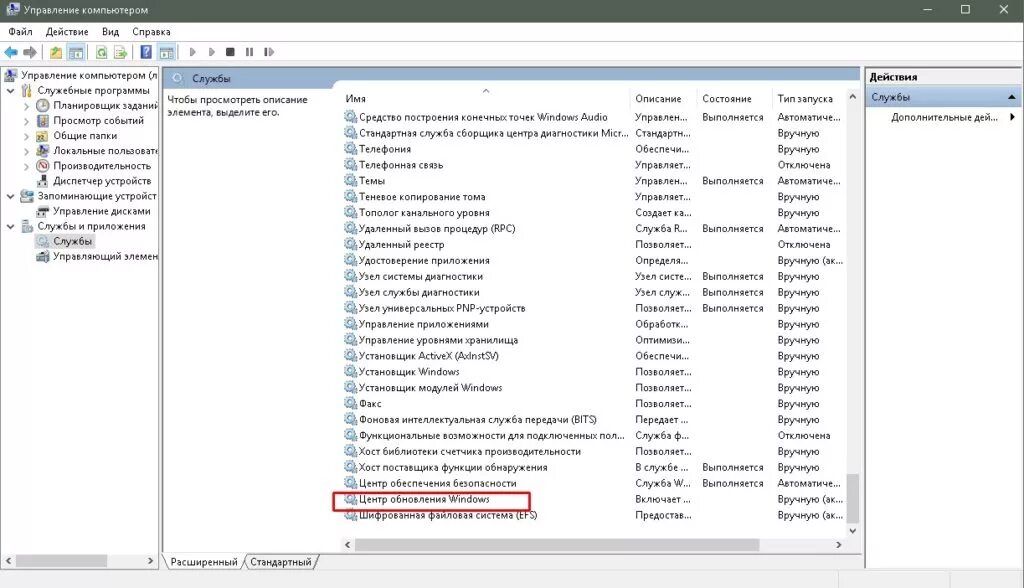The width and height of the screenshot is (1024, 588).
Task: Select Узел службы диагностики service
Action: [419, 292]
